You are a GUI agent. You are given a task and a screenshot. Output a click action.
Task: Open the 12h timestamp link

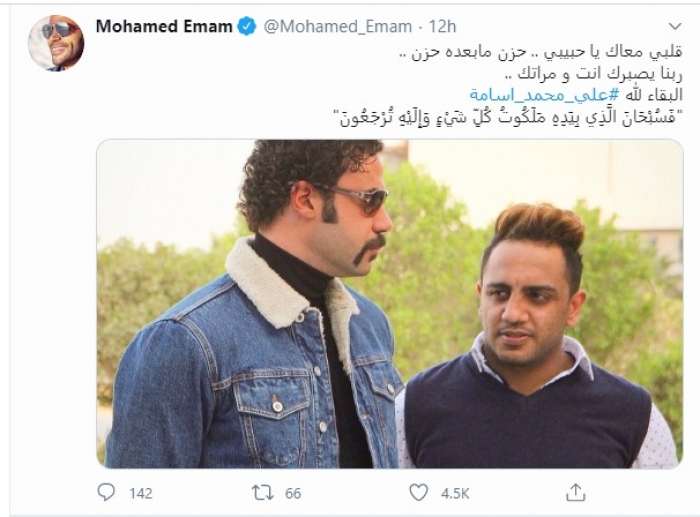[442, 27]
